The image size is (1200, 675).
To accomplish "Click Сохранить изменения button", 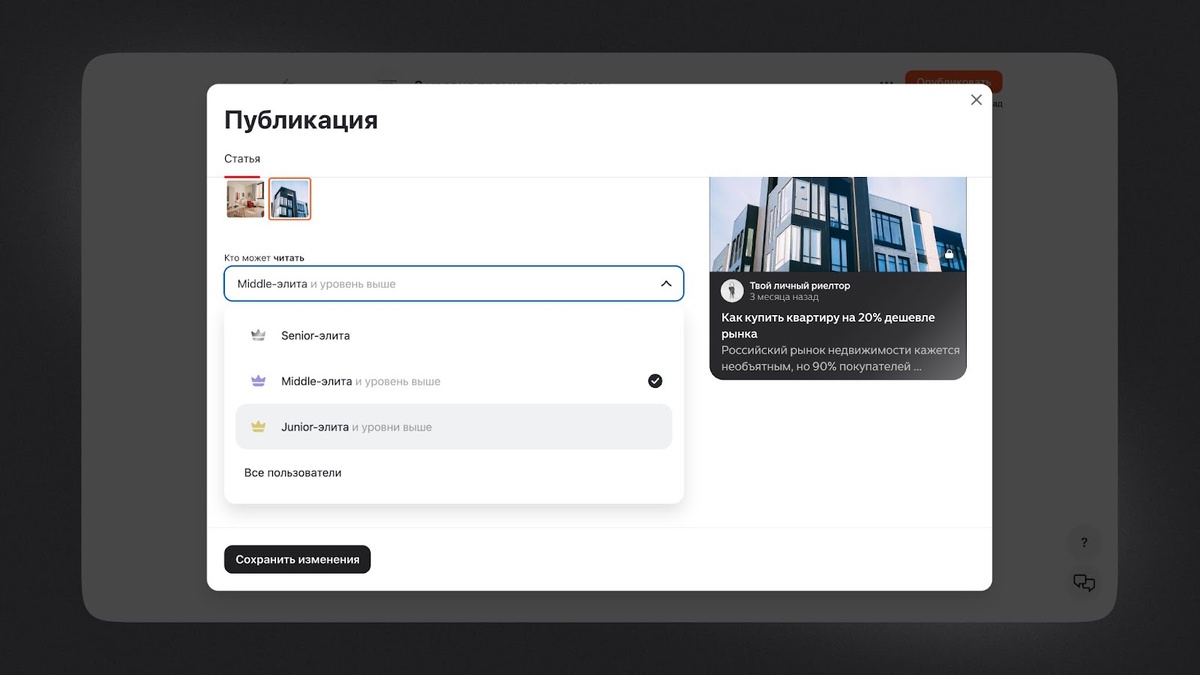I will click(x=297, y=559).
